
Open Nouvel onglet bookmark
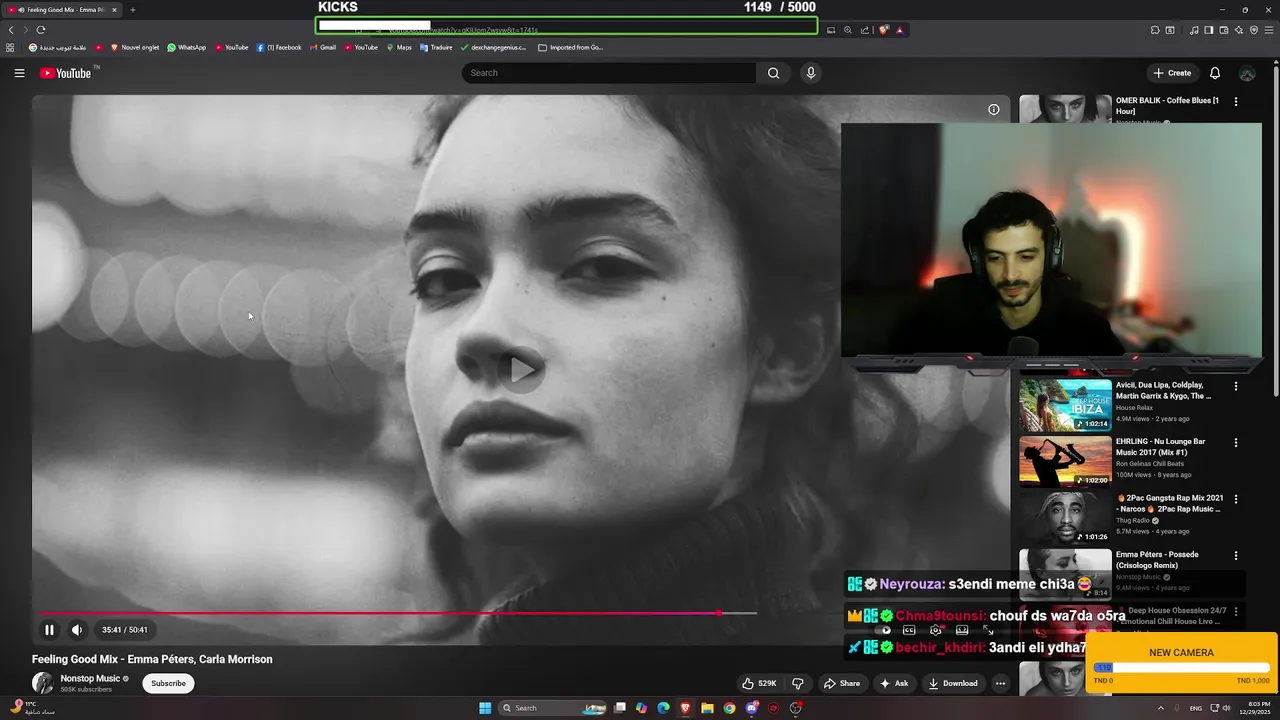click(135, 47)
